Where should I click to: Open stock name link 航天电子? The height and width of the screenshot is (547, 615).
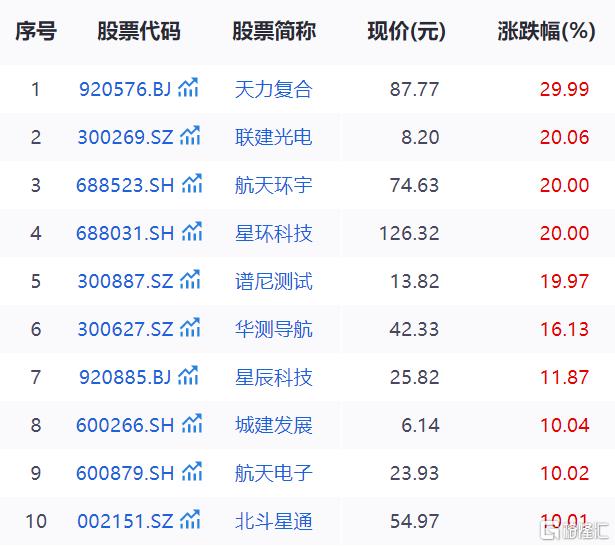point(273,473)
